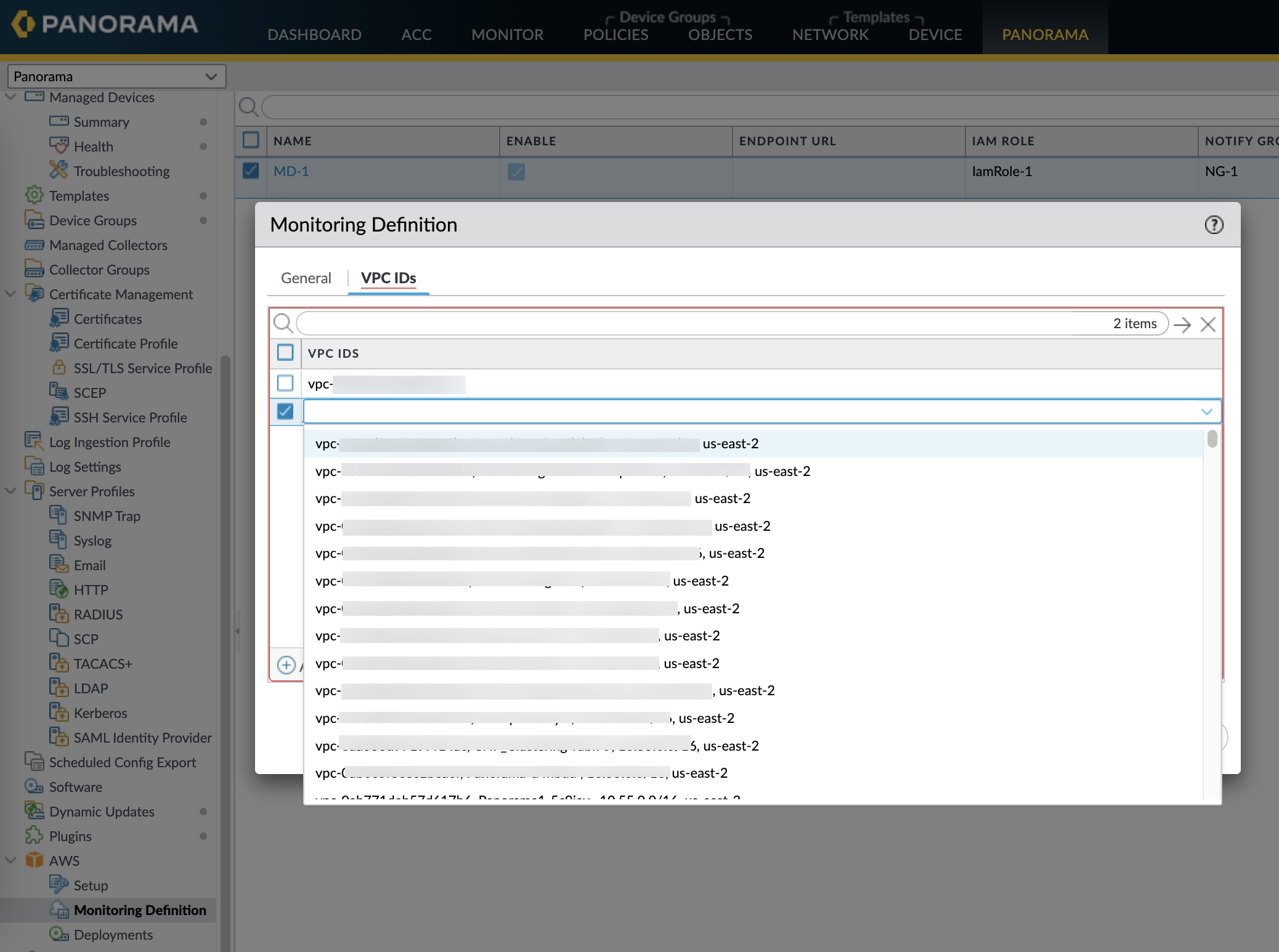The height and width of the screenshot is (952, 1279).
Task: Clear the VPC search with X icon
Action: point(1208,325)
